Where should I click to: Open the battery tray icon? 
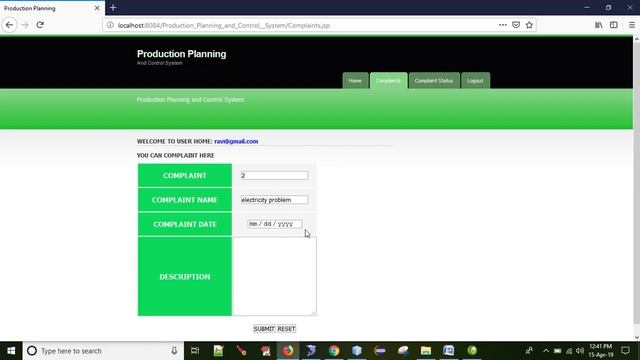tap(557, 351)
